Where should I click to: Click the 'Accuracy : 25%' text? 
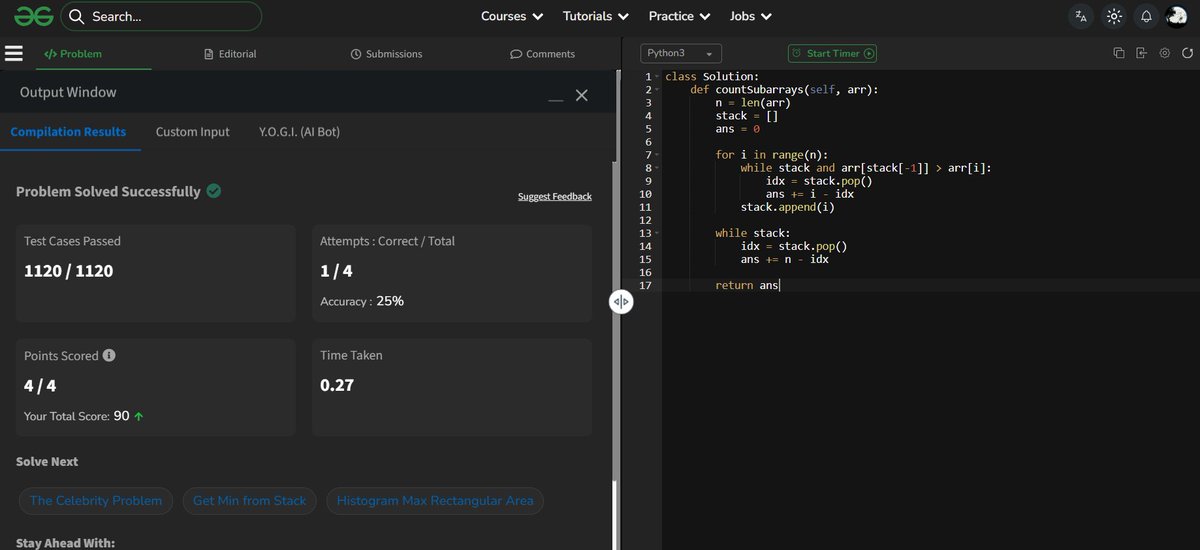pyautogui.click(x=362, y=301)
